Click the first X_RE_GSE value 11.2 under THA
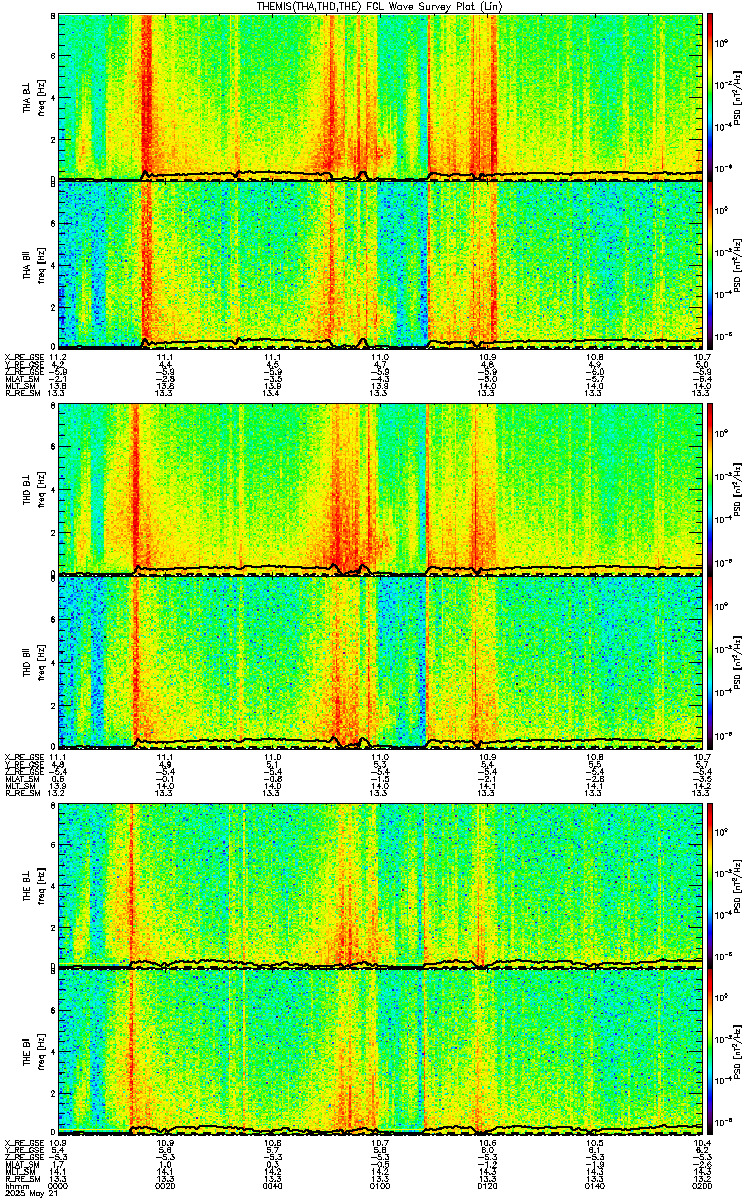Screen dimensions: 750x1200 click(x=58, y=356)
